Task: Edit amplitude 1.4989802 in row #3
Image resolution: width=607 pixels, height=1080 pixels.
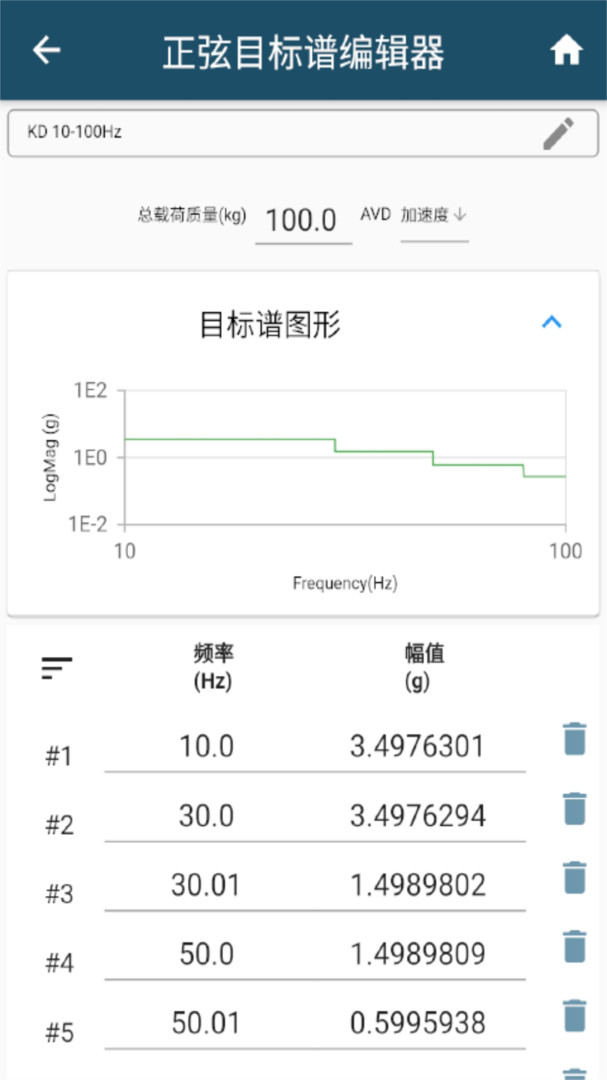Action: (x=418, y=886)
